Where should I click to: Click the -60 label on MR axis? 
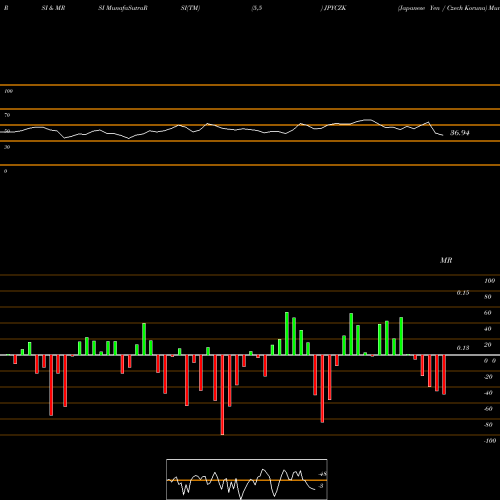(x=488, y=409)
